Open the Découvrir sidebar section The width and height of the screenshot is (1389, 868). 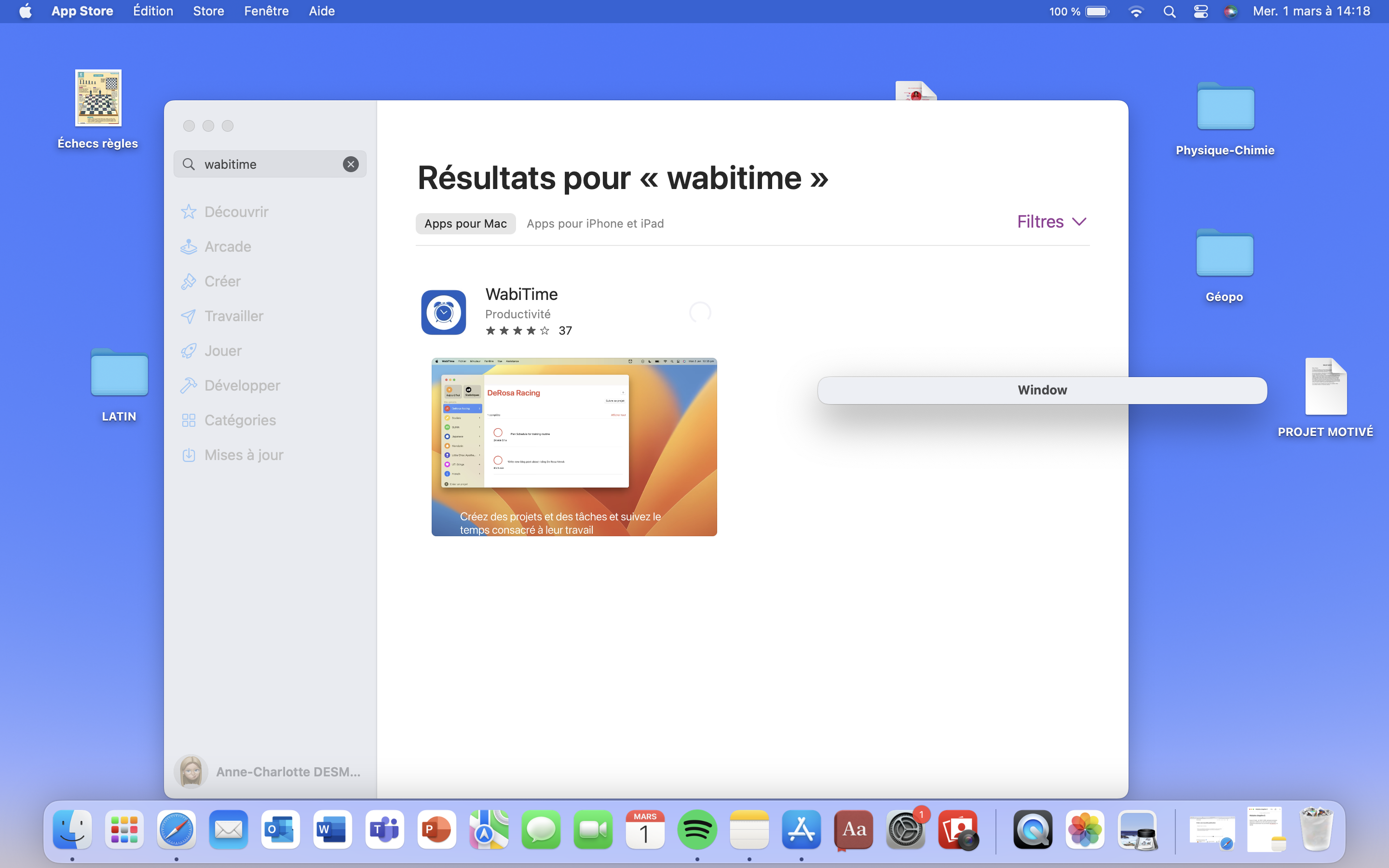coord(235,212)
